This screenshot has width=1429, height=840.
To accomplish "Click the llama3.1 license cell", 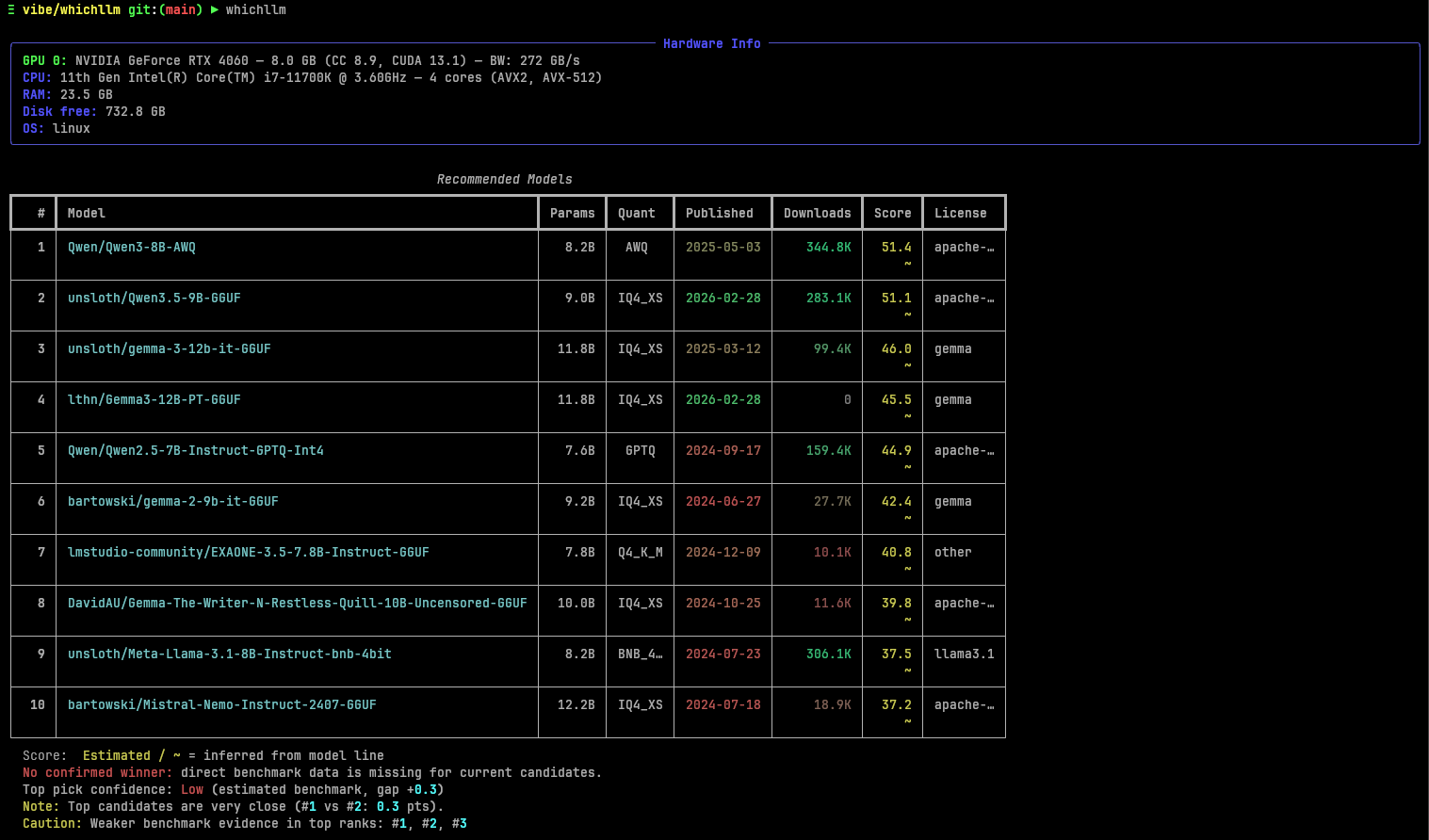I will [965, 654].
